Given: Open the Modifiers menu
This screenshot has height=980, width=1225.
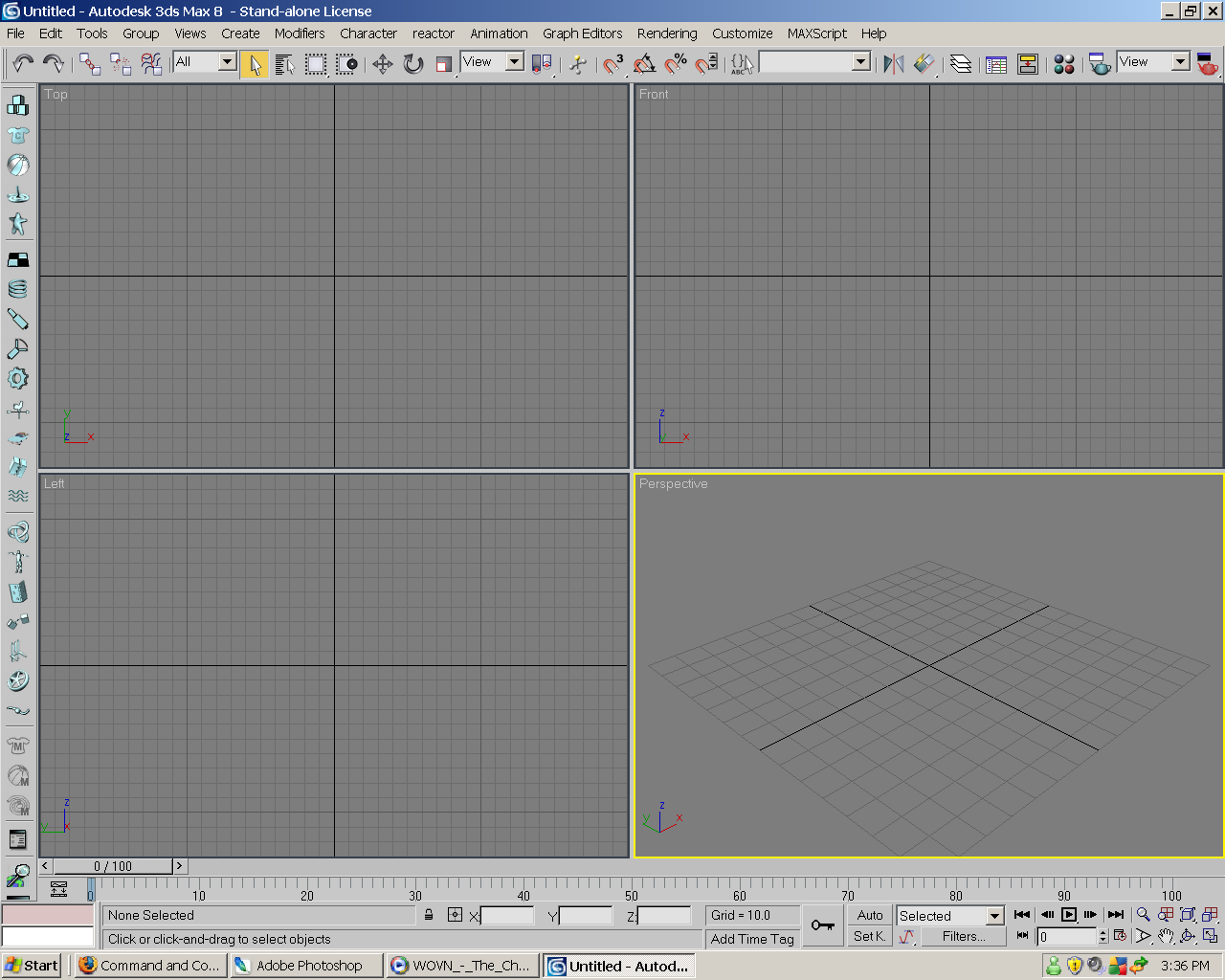Looking at the screenshot, I should pyautogui.click(x=299, y=33).
